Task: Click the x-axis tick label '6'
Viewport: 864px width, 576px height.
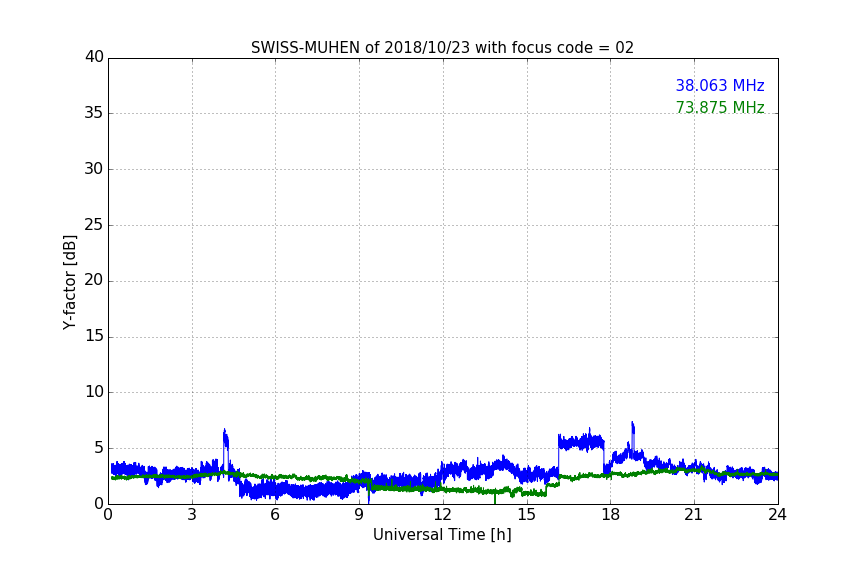Action: (275, 515)
